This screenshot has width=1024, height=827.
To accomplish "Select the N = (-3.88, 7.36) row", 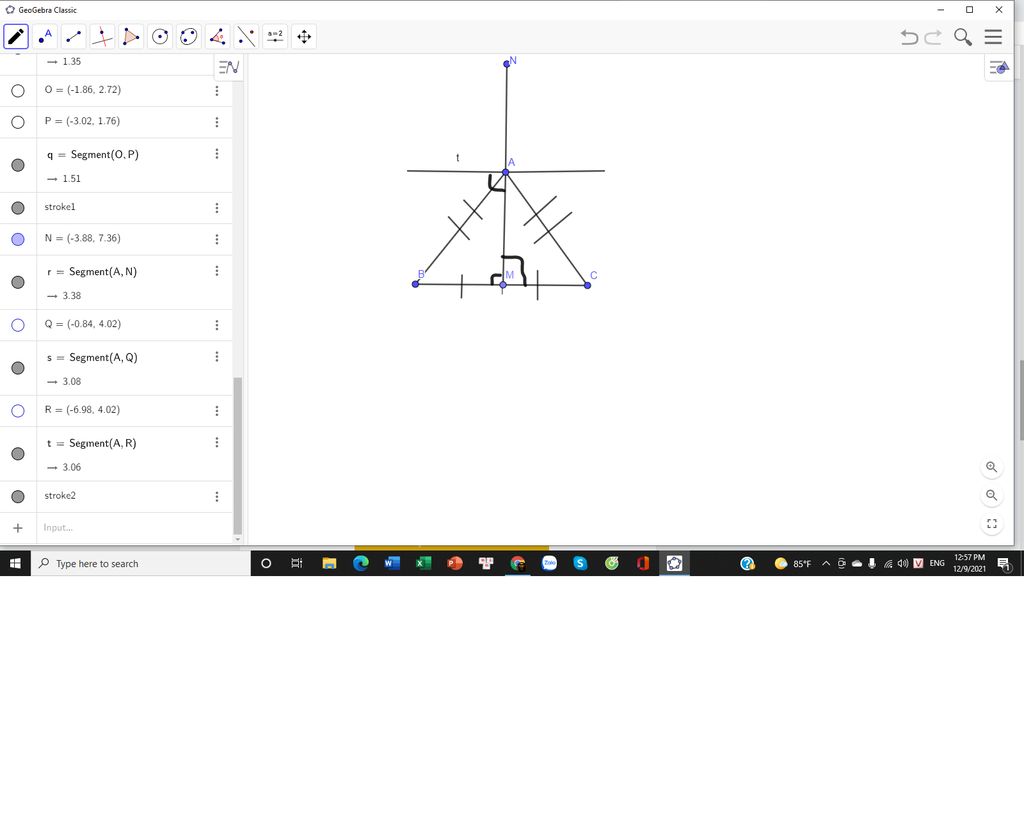I will (x=116, y=239).
